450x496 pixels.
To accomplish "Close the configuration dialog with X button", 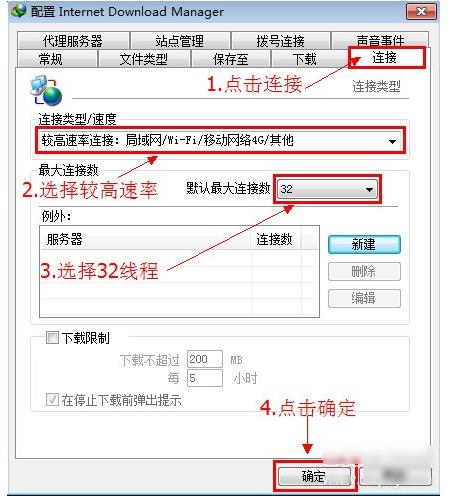I will tap(421, 12).
